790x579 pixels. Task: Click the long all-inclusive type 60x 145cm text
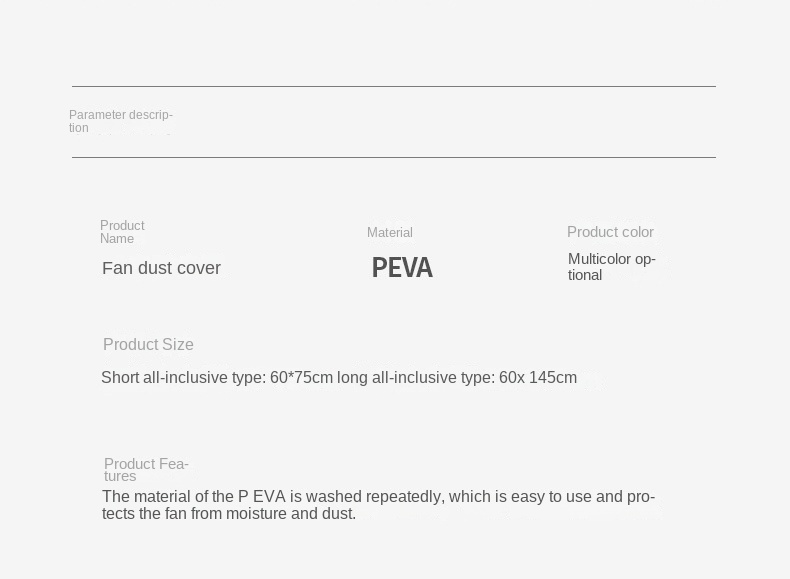pyautogui.click(x=457, y=377)
